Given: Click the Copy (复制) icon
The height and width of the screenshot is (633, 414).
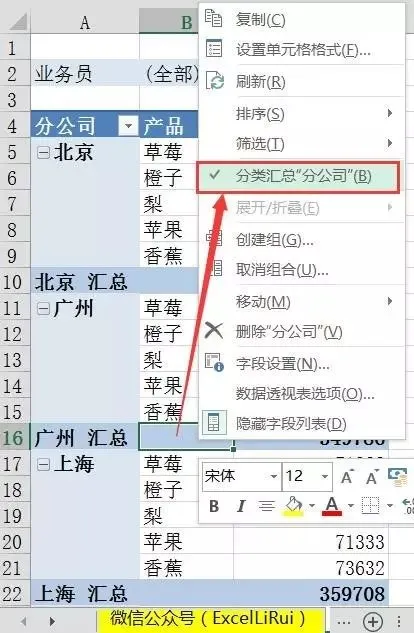Looking at the screenshot, I should click(213, 19).
